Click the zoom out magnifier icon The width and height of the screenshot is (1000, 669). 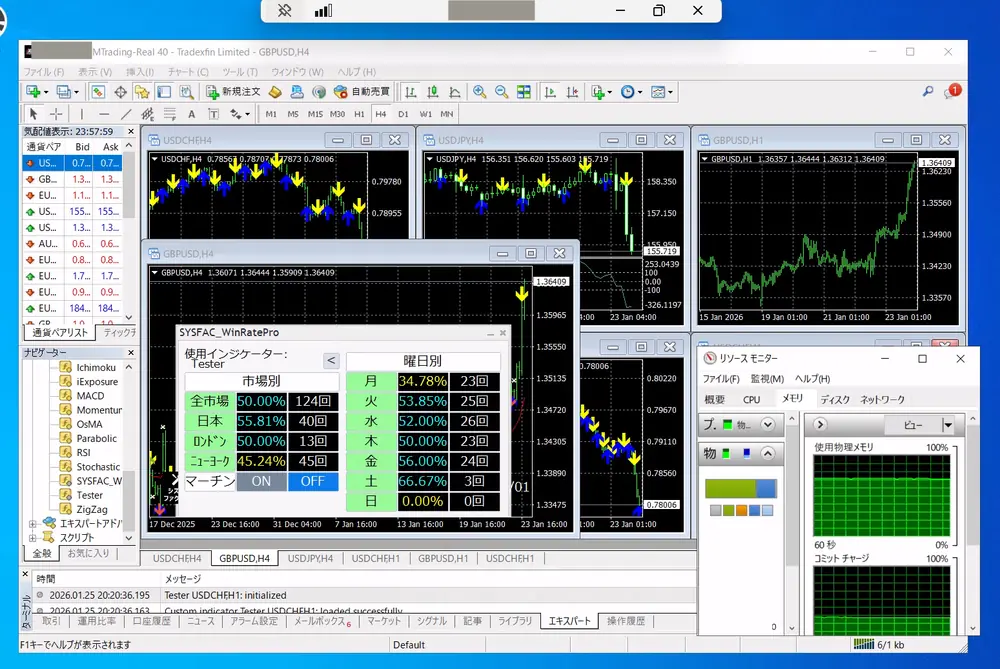(501, 92)
